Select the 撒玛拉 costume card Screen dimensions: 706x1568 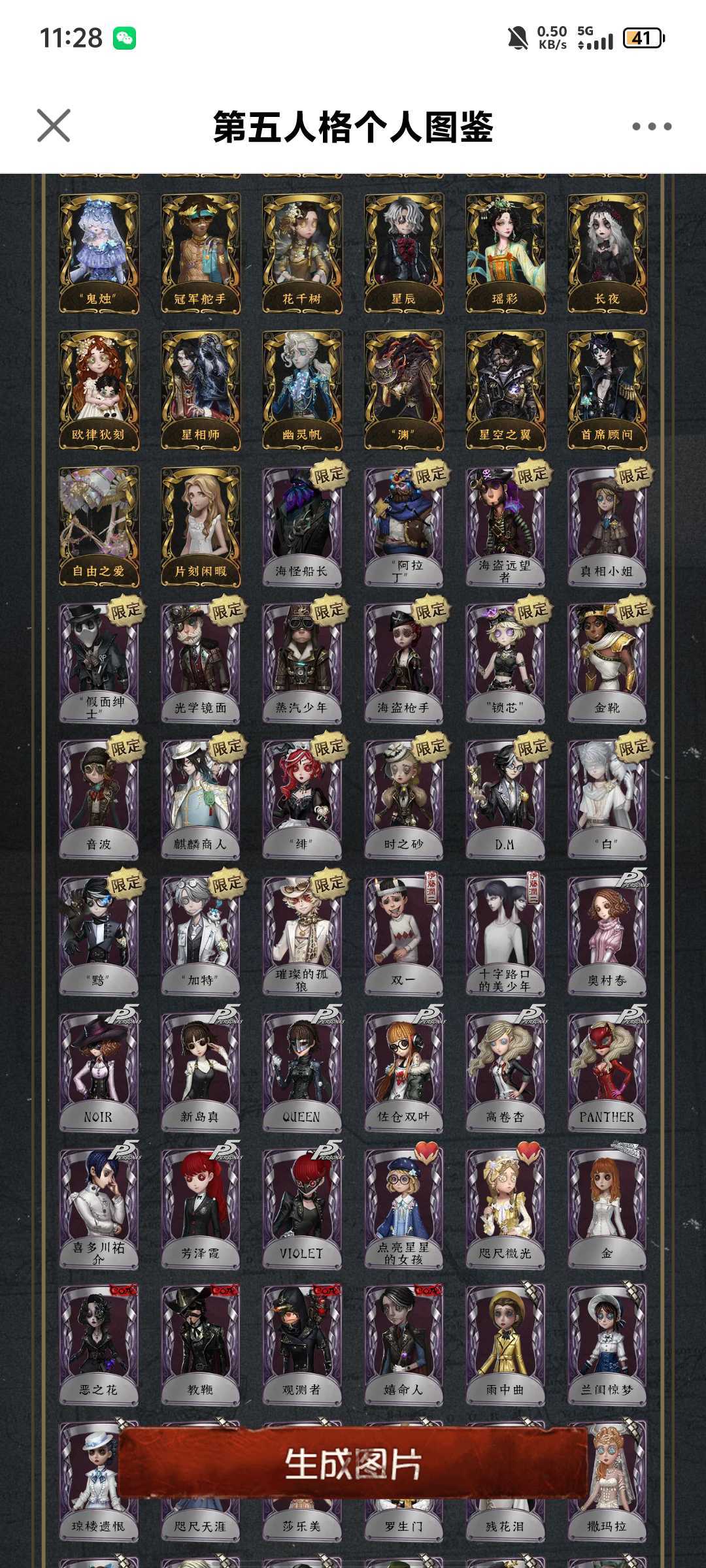(607, 1482)
